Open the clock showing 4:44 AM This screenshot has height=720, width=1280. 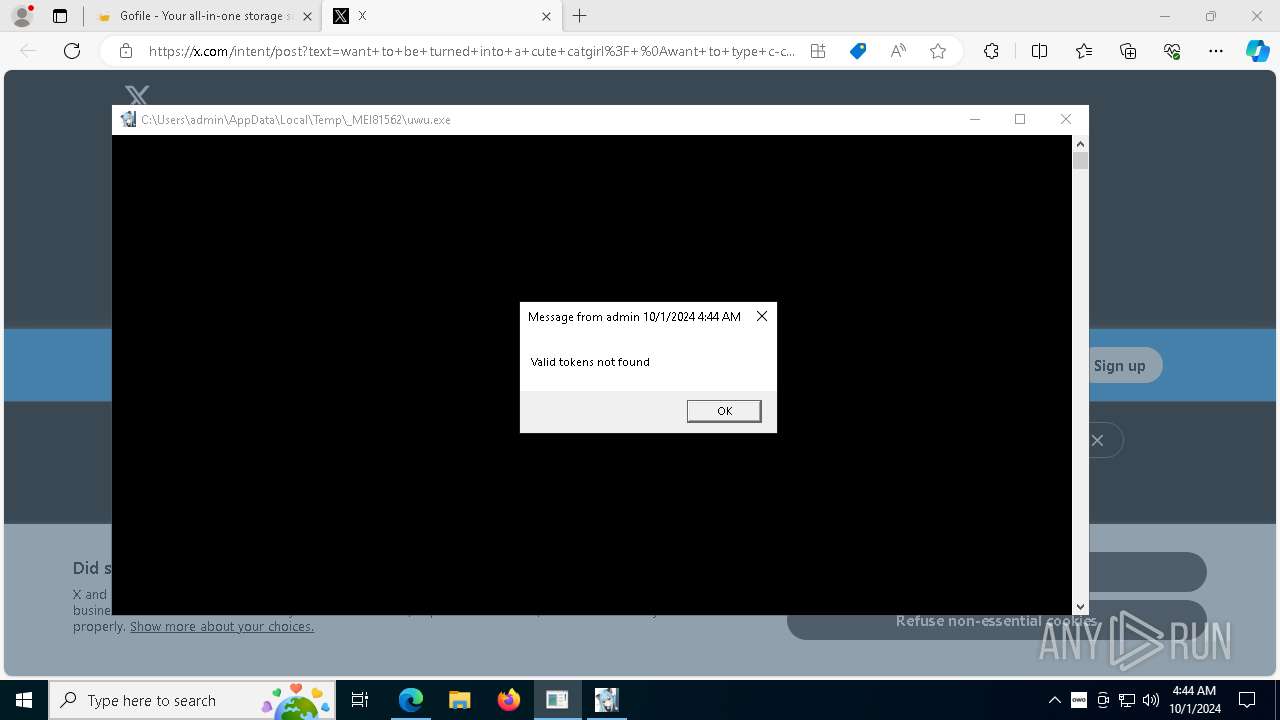click(1196, 700)
